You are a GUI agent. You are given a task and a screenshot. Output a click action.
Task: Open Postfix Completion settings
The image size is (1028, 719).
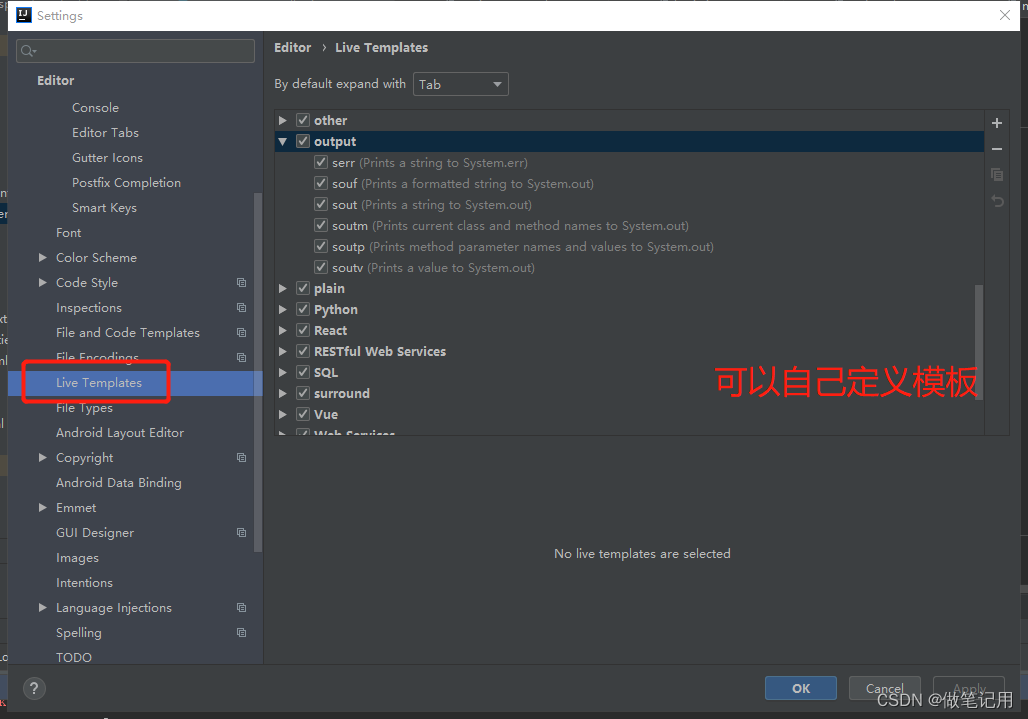(126, 182)
